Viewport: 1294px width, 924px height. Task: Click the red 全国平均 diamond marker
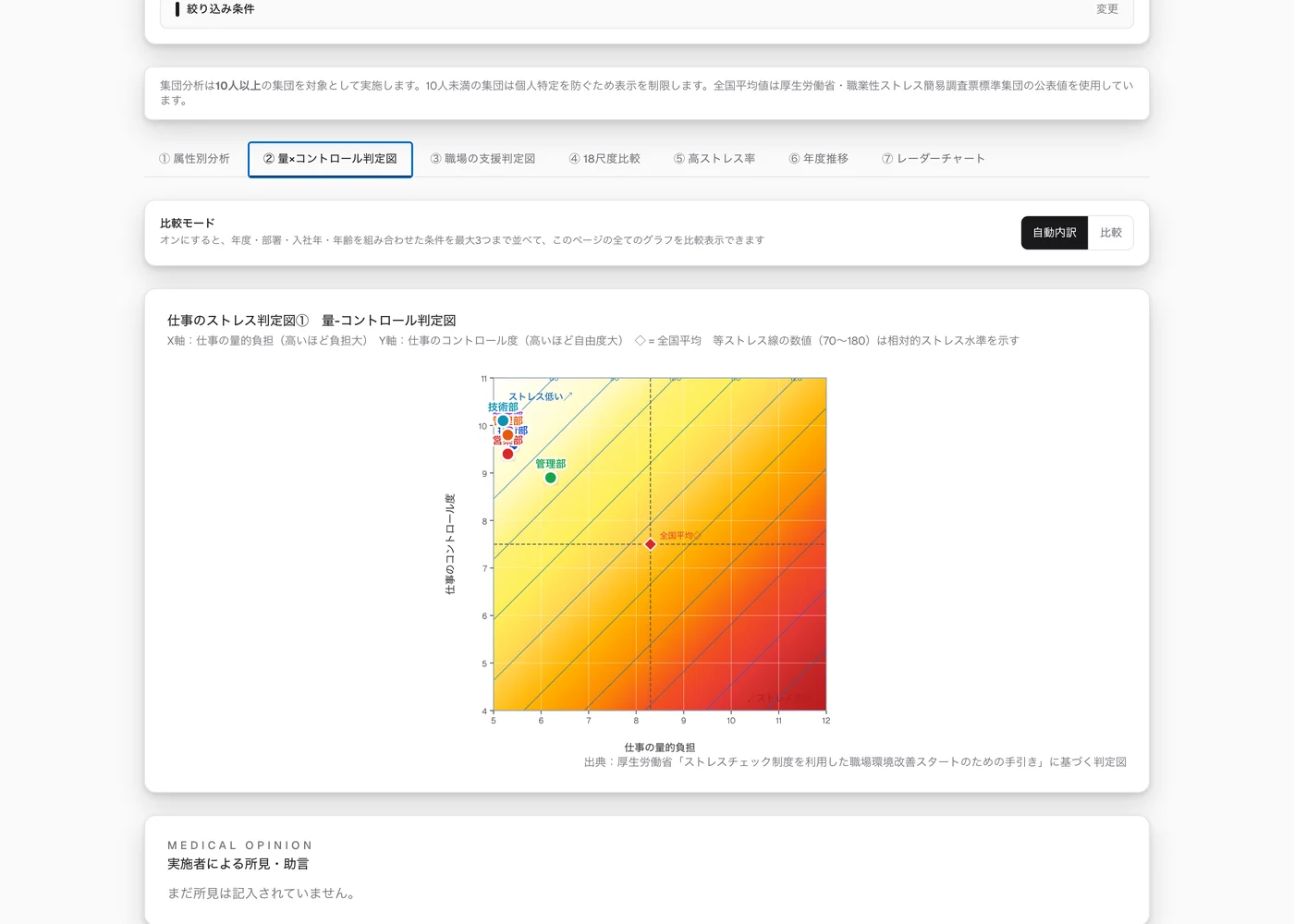(651, 544)
